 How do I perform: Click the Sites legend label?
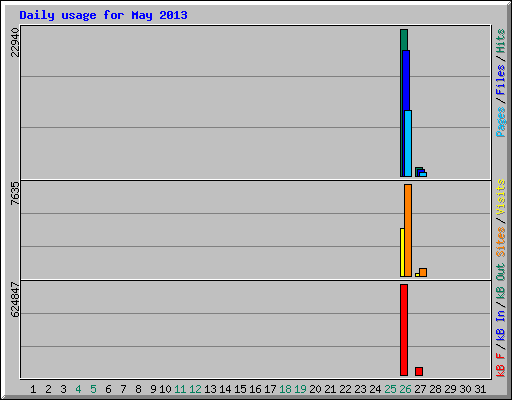click(x=501, y=242)
